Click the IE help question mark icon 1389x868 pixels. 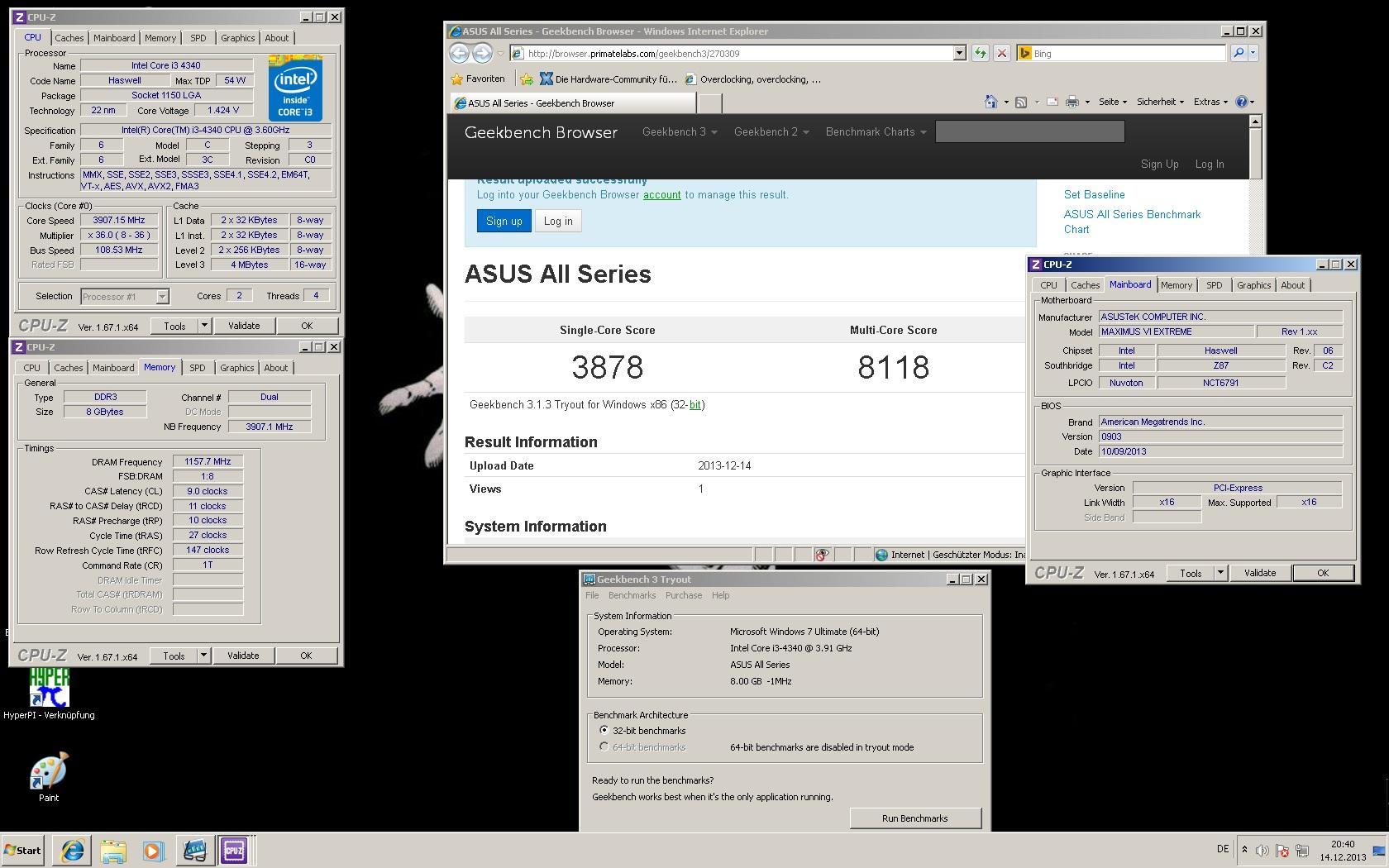[1241, 102]
